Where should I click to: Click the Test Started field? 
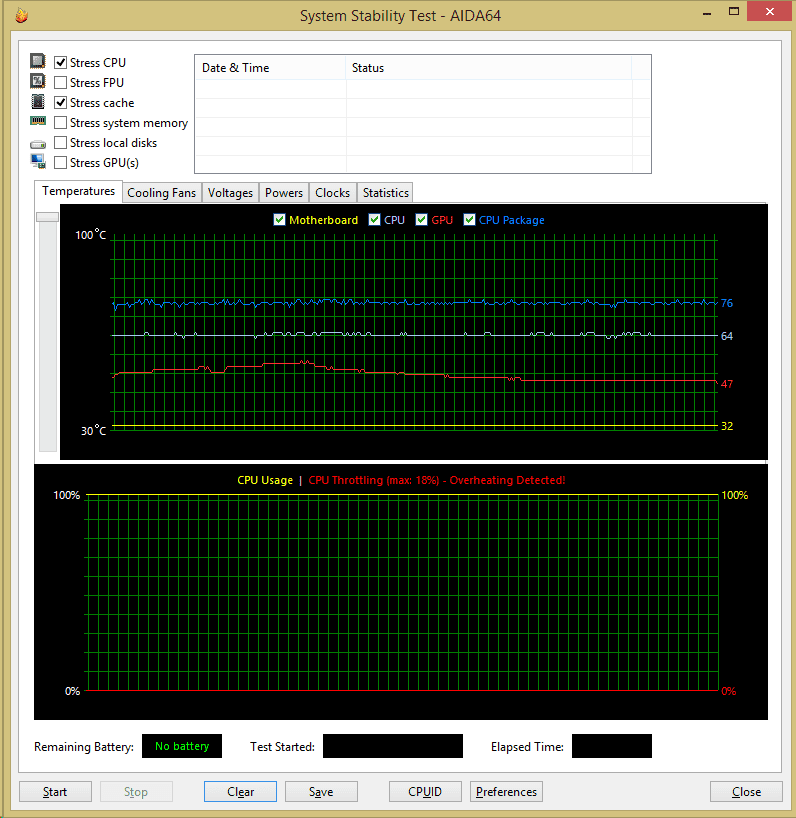(393, 746)
